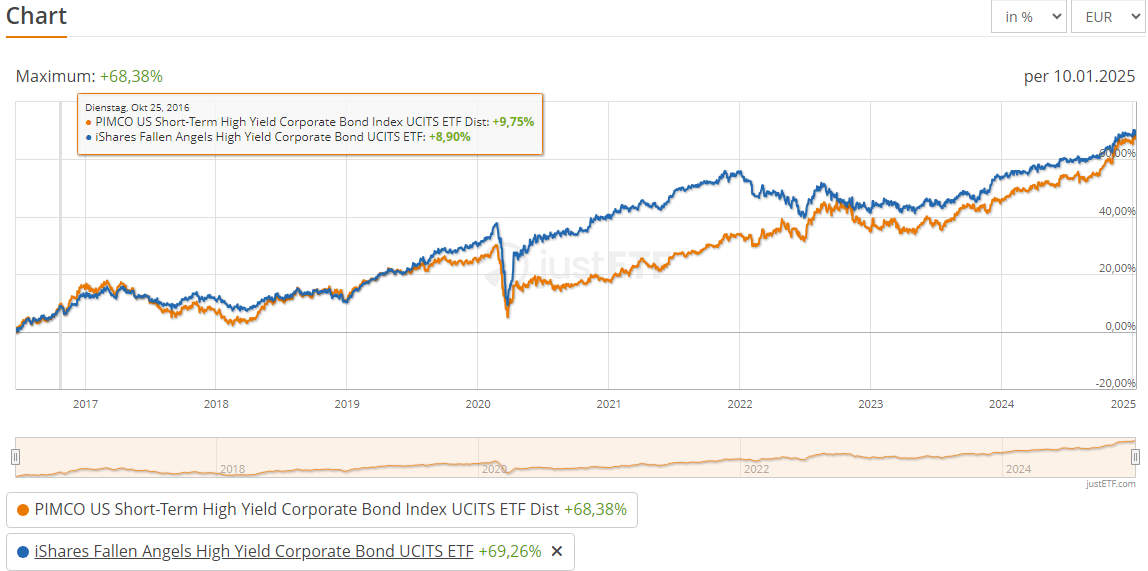This screenshot has width=1148, height=571.
Task: Click the 2022 label in the navigator
Action: click(756, 468)
